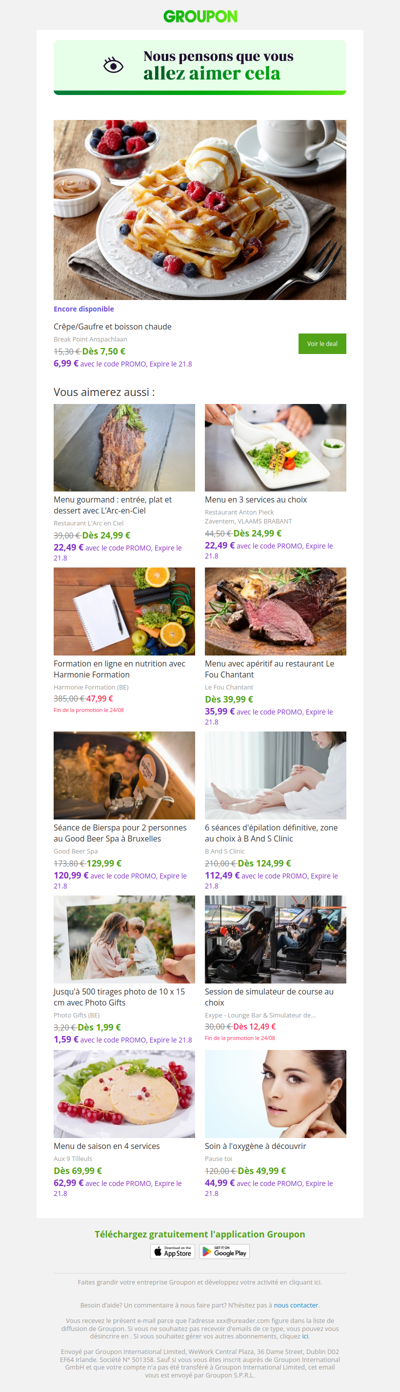The image size is (400, 1392).
Task: Open the Google Play download badge
Action: pyautogui.click(x=225, y=1251)
